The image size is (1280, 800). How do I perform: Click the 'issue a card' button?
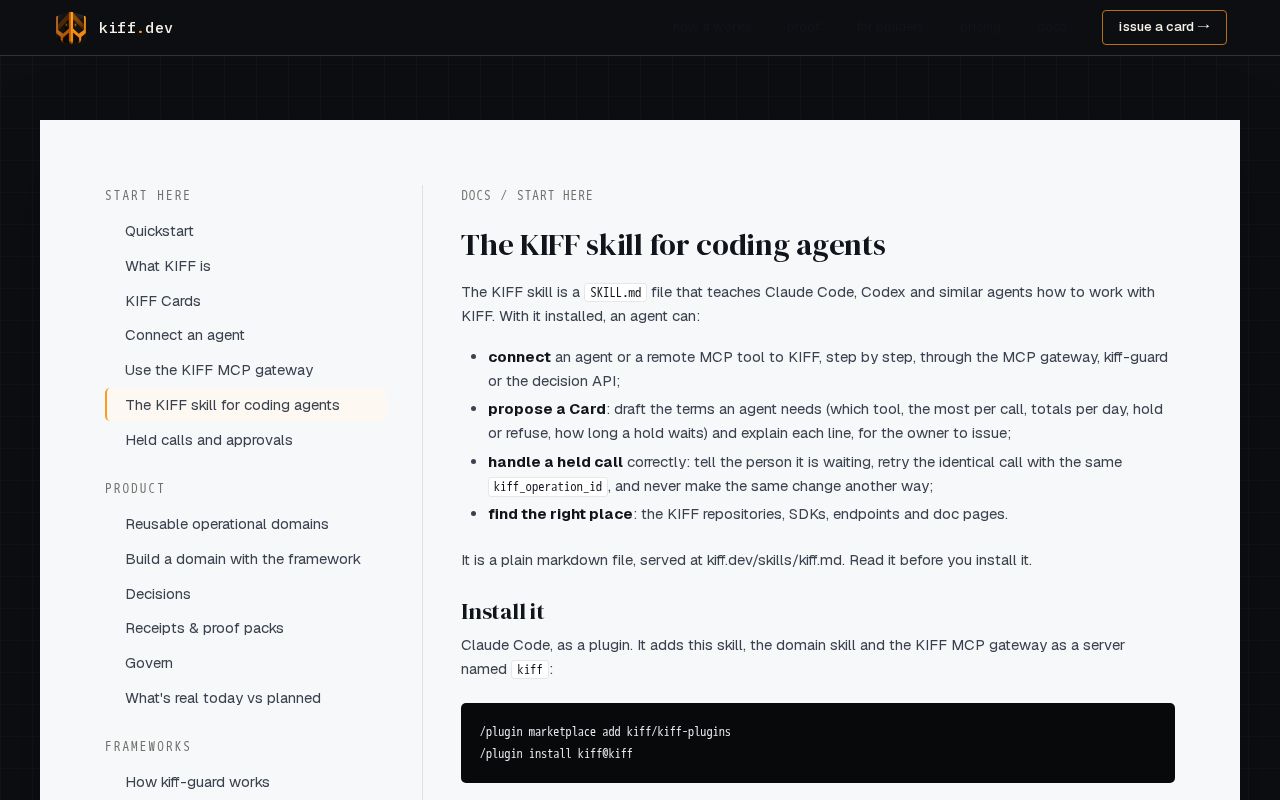[x=1164, y=27]
